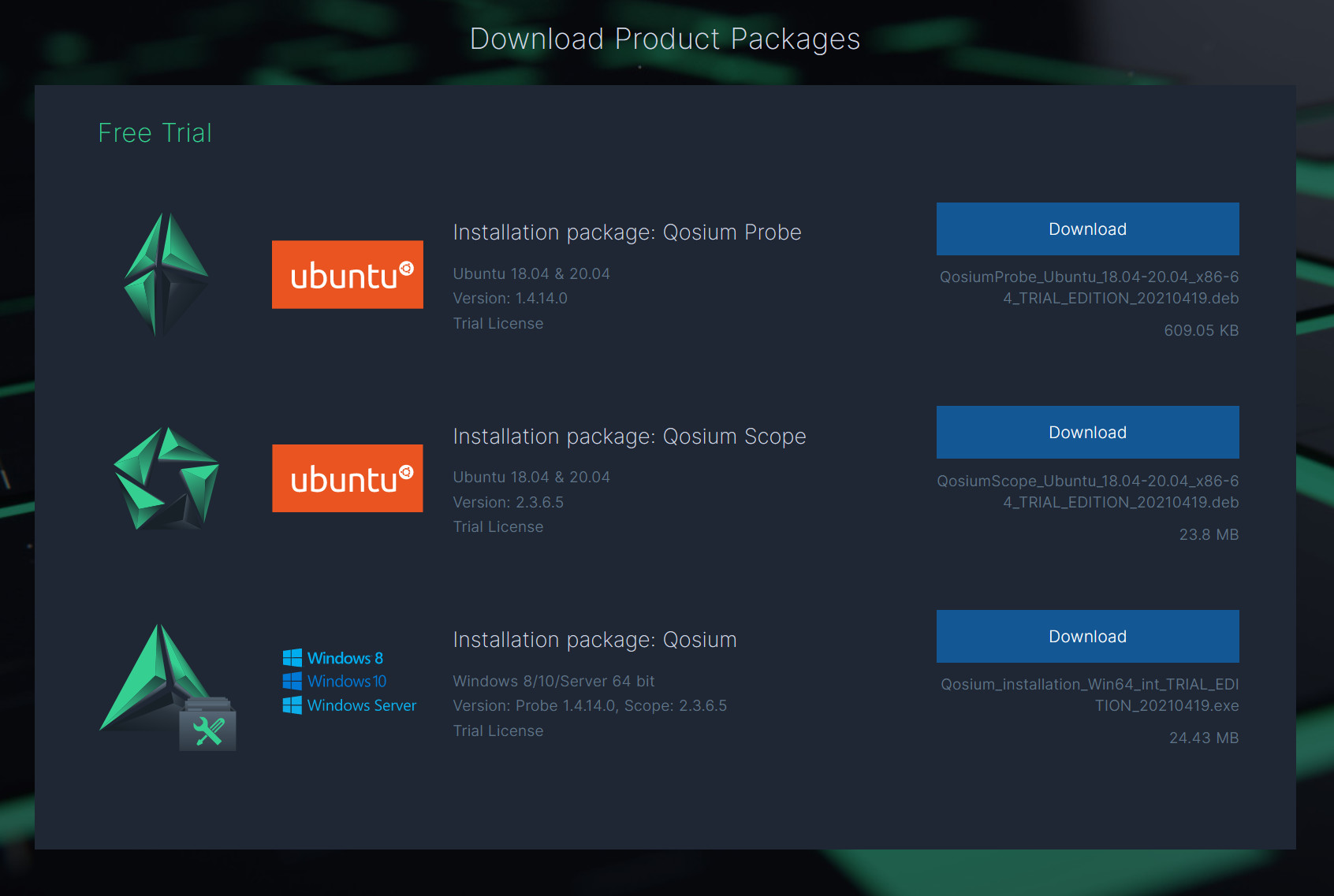Click the '23.8 MB' file size

pyautogui.click(x=1209, y=534)
